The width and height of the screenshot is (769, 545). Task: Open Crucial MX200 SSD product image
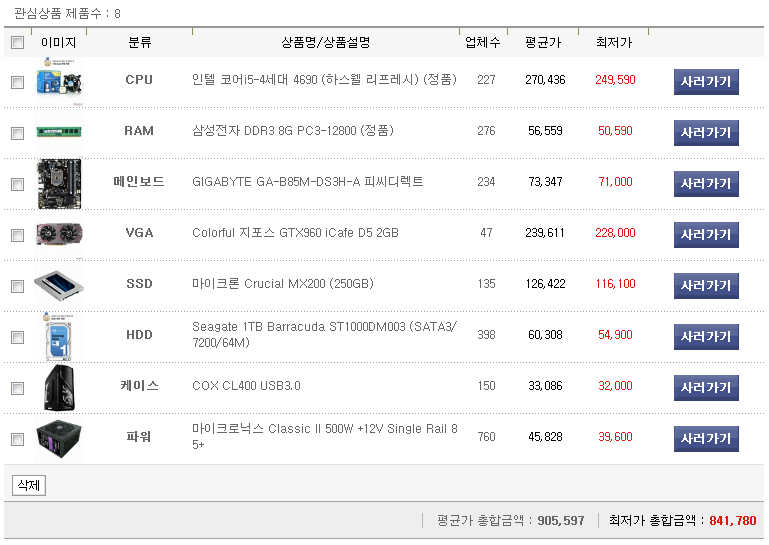coord(59,285)
